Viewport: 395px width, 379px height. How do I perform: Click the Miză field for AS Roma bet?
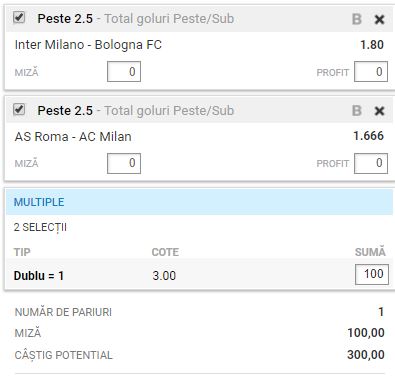(x=124, y=163)
